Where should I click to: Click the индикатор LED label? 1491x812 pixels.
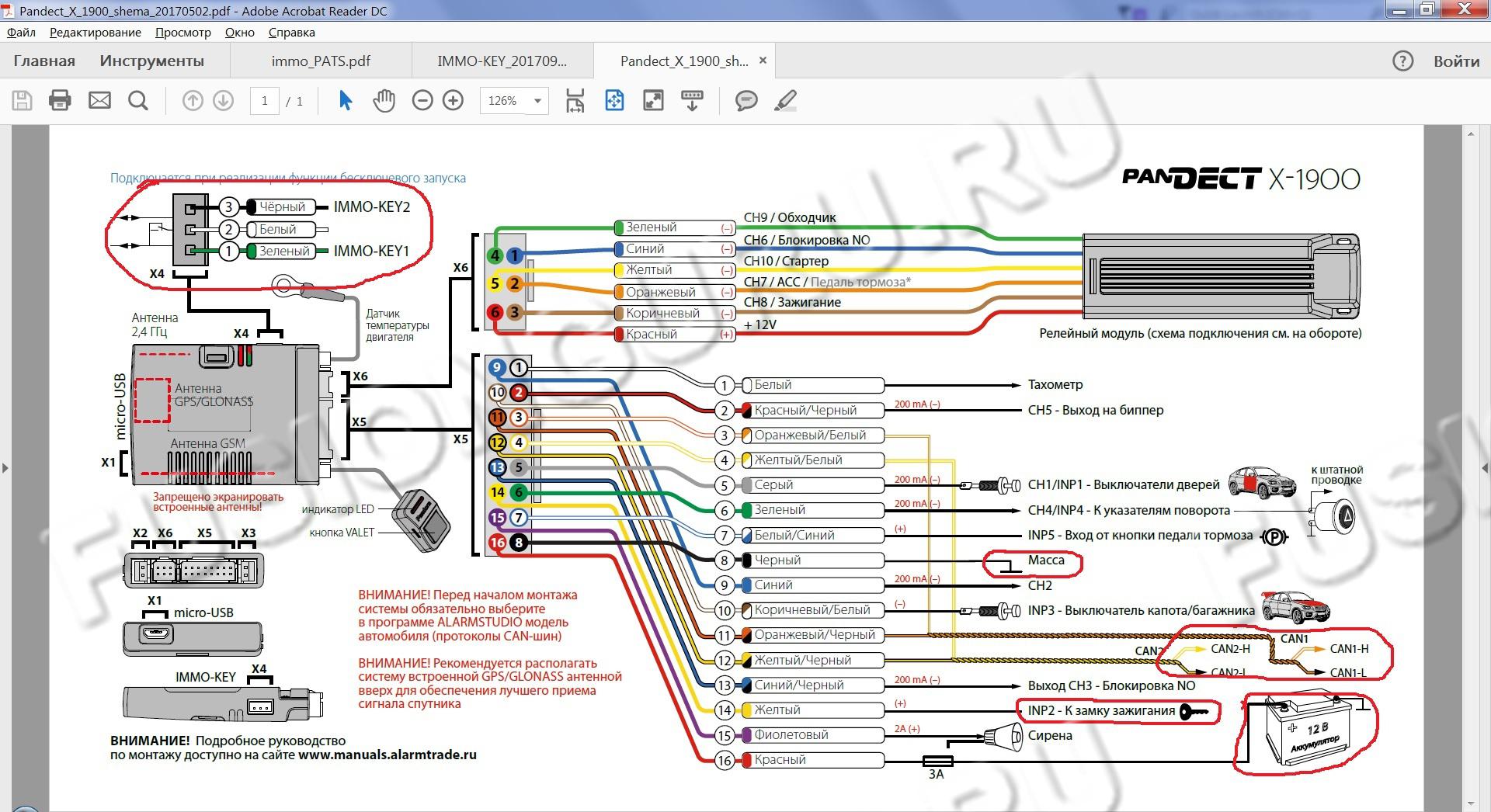pyautogui.click(x=338, y=509)
